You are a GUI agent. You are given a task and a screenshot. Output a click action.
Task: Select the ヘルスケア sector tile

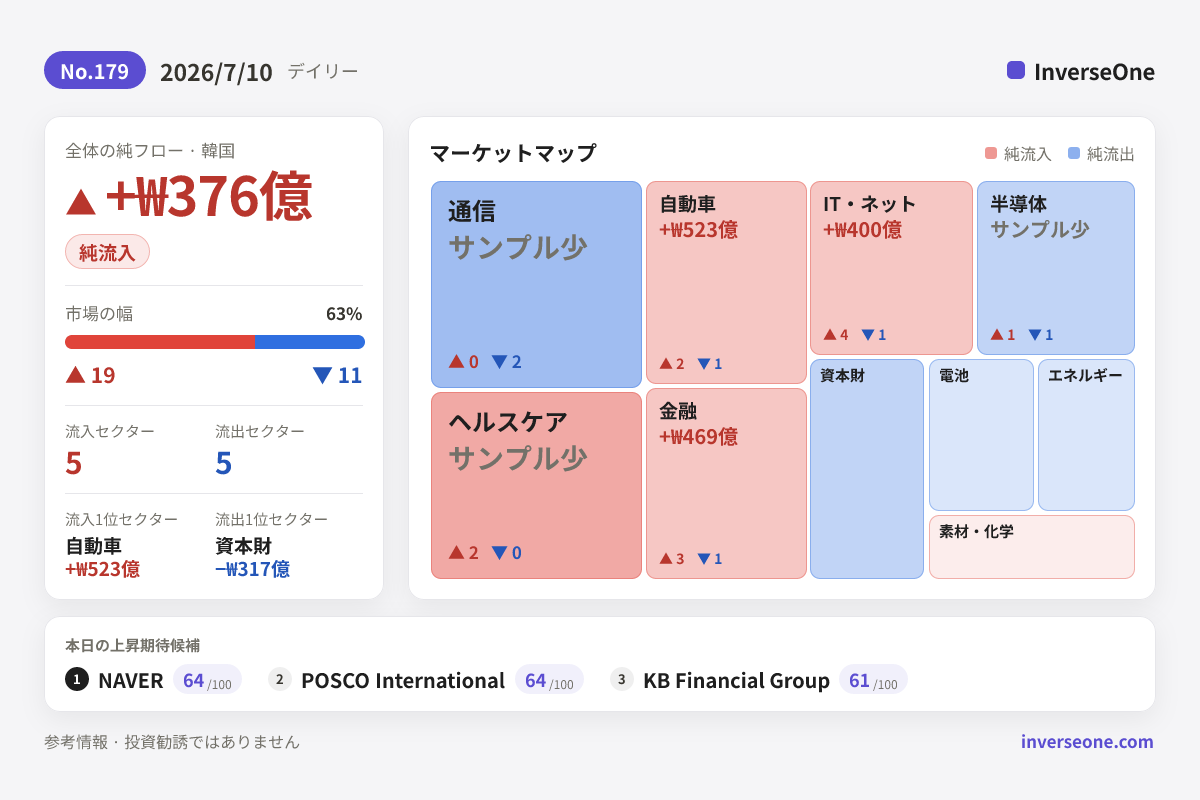click(536, 485)
